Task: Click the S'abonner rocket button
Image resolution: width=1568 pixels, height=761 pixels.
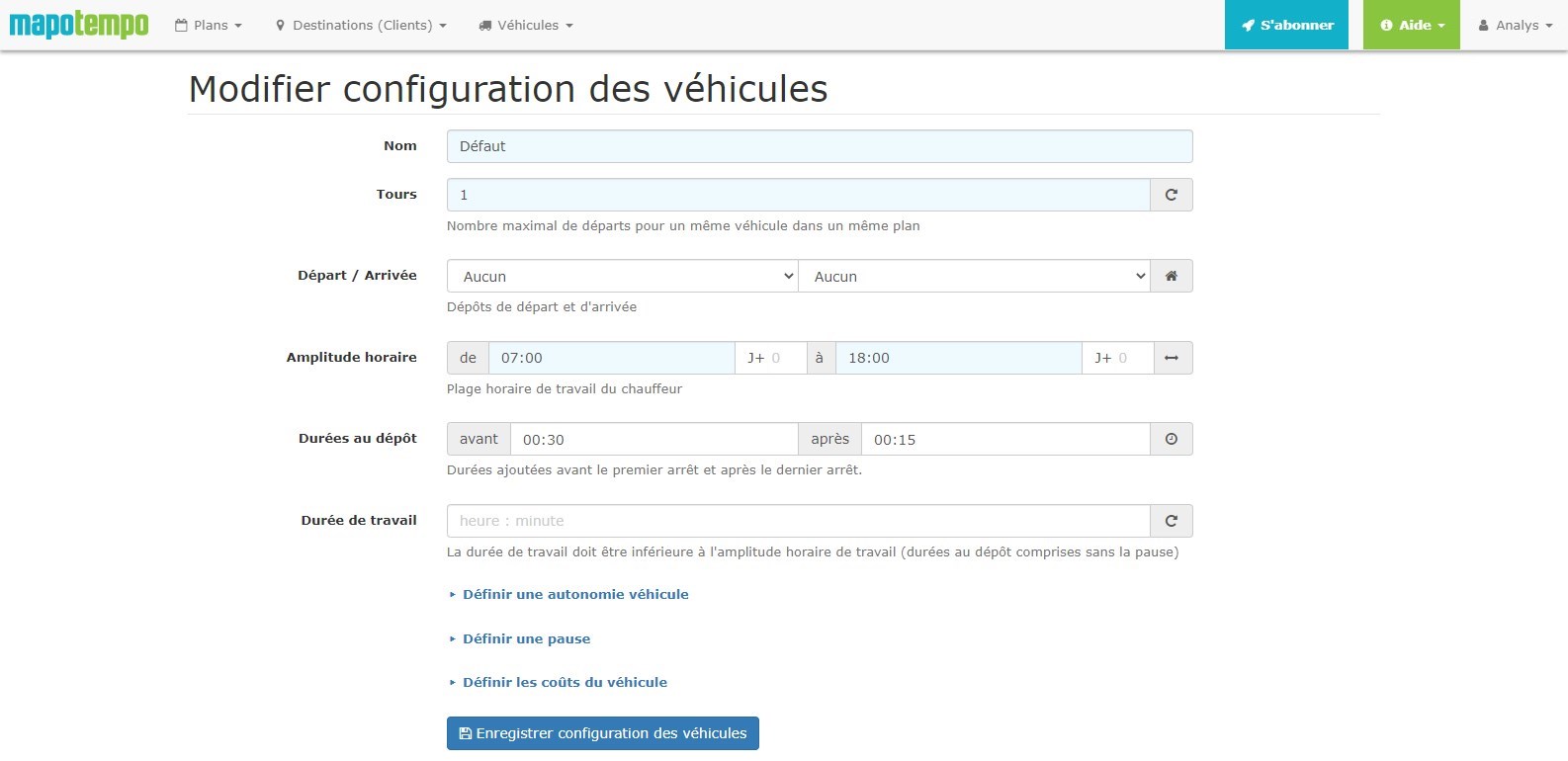Action: coord(1286,25)
